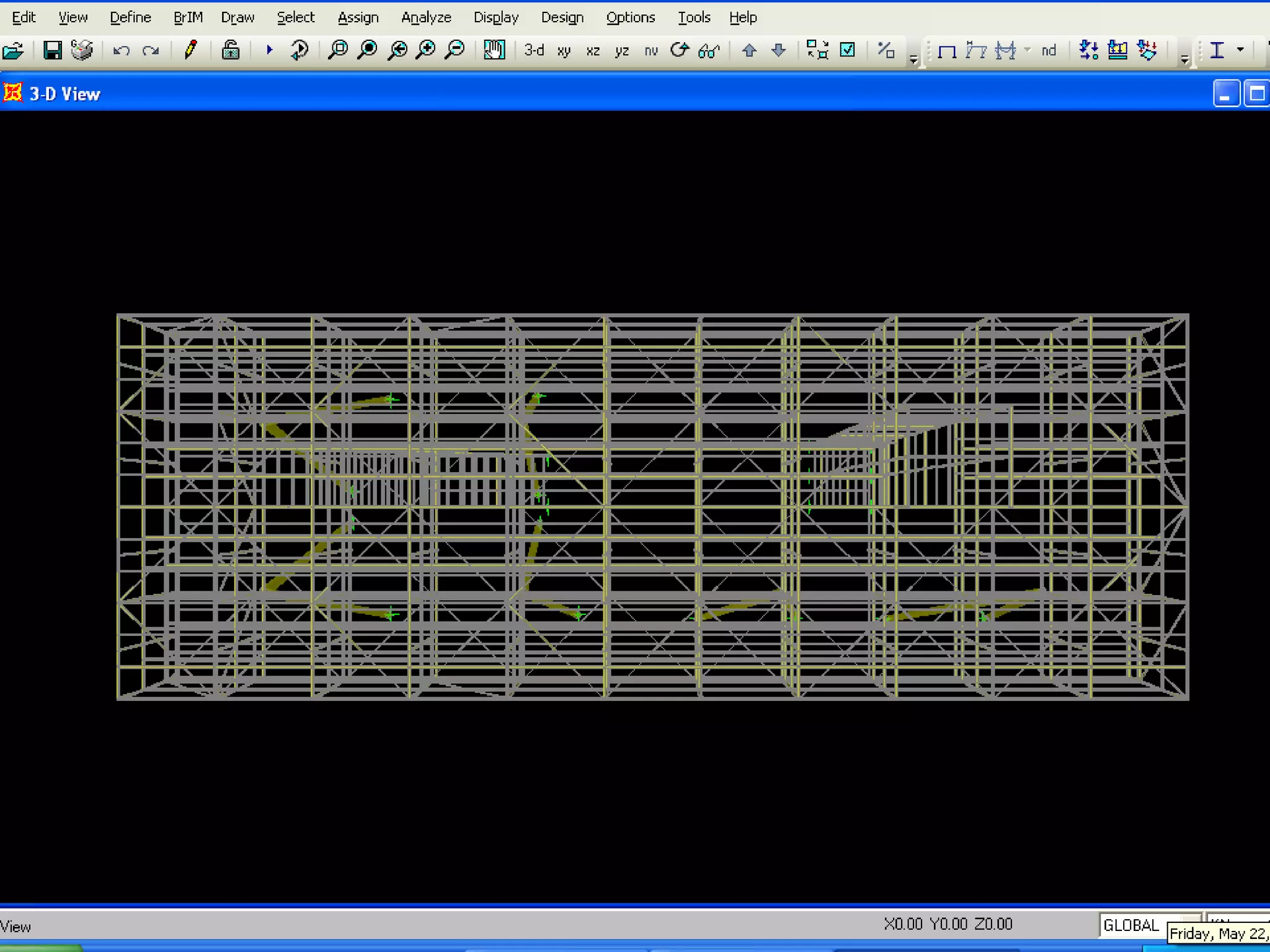Click the Run Analysis play arrow

click(x=269, y=50)
